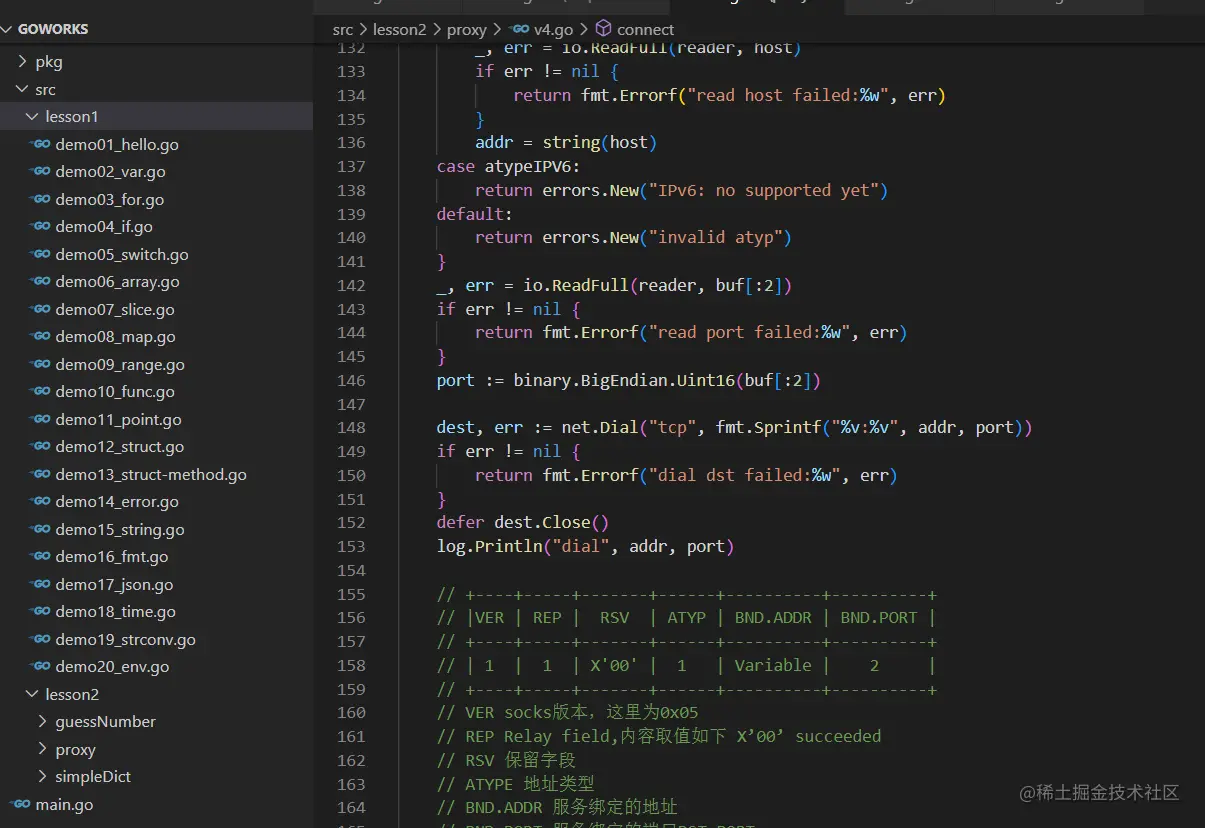Click the "dial dst failed:%w" string

(744, 475)
